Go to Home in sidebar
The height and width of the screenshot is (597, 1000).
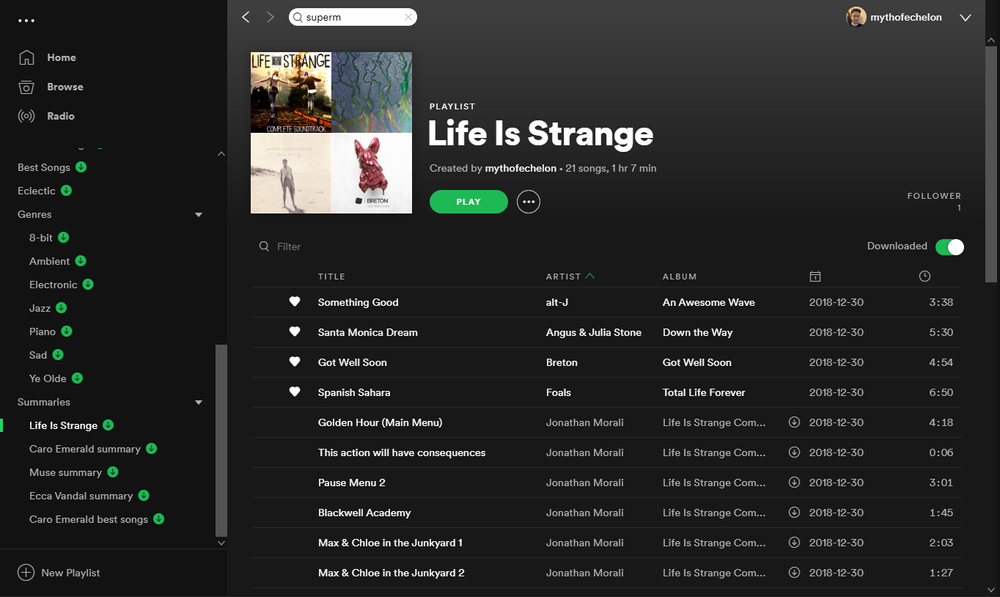point(61,57)
